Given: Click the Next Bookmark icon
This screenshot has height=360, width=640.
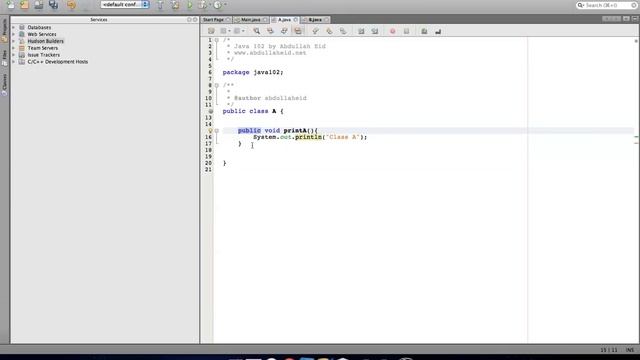Looking at the screenshot, I should point(329,31).
